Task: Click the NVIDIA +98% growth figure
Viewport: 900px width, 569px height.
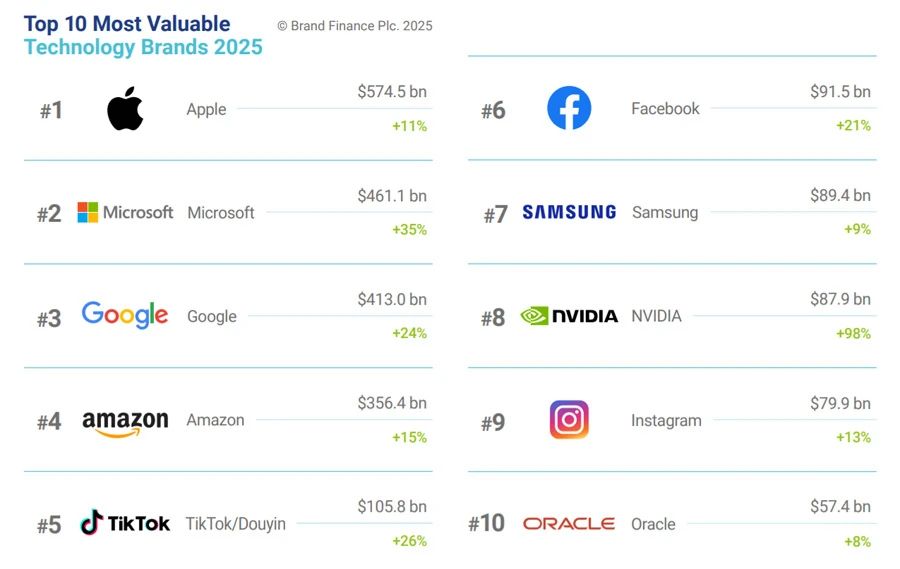Action: [x=853, y=334]
